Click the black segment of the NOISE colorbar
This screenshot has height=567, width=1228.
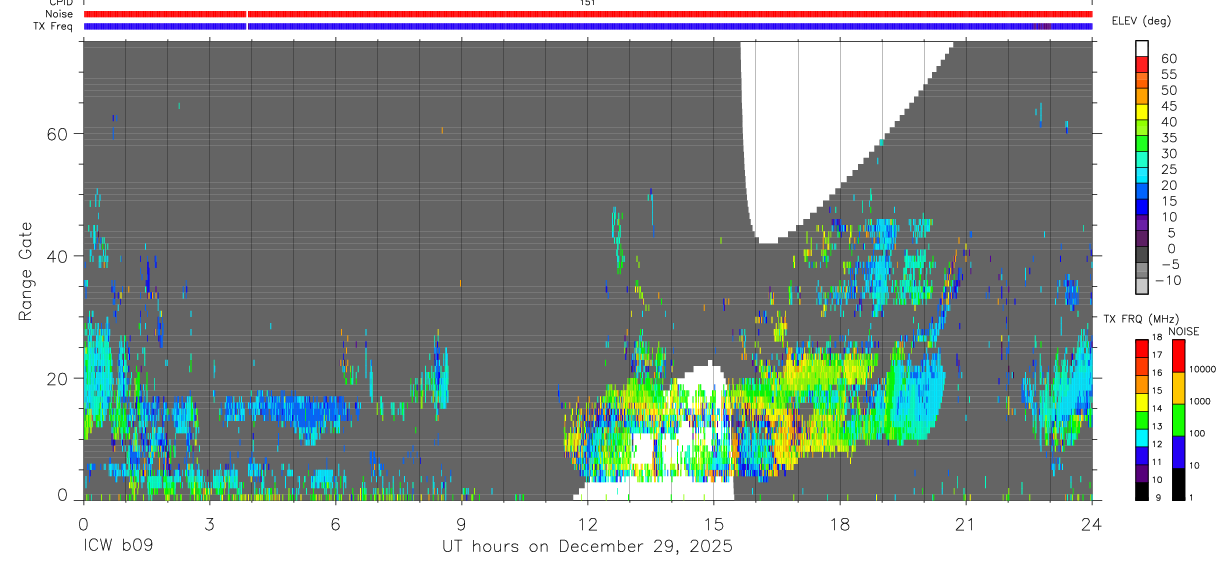pos(1179,483)
